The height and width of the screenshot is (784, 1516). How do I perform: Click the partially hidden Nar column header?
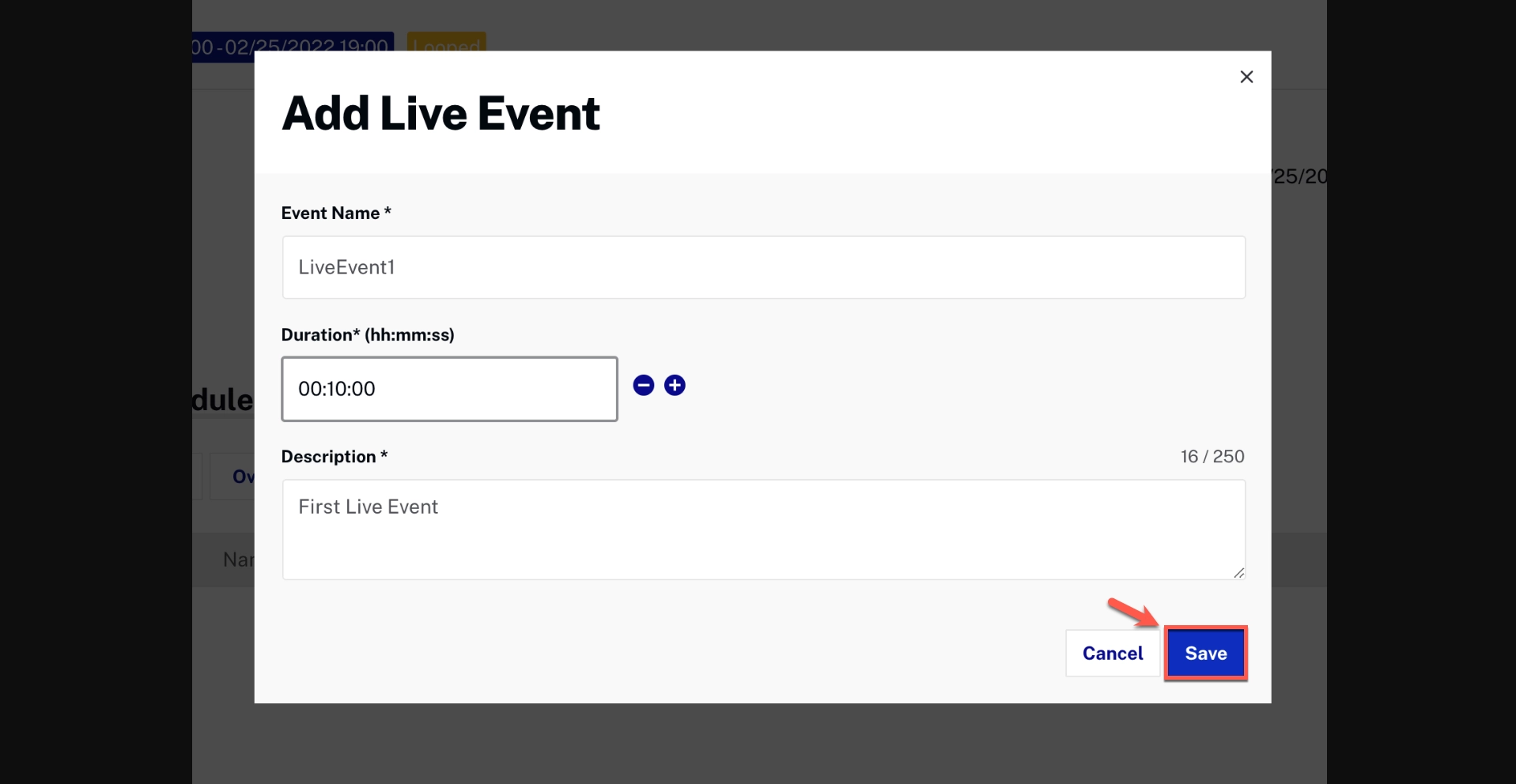(237, 560)
